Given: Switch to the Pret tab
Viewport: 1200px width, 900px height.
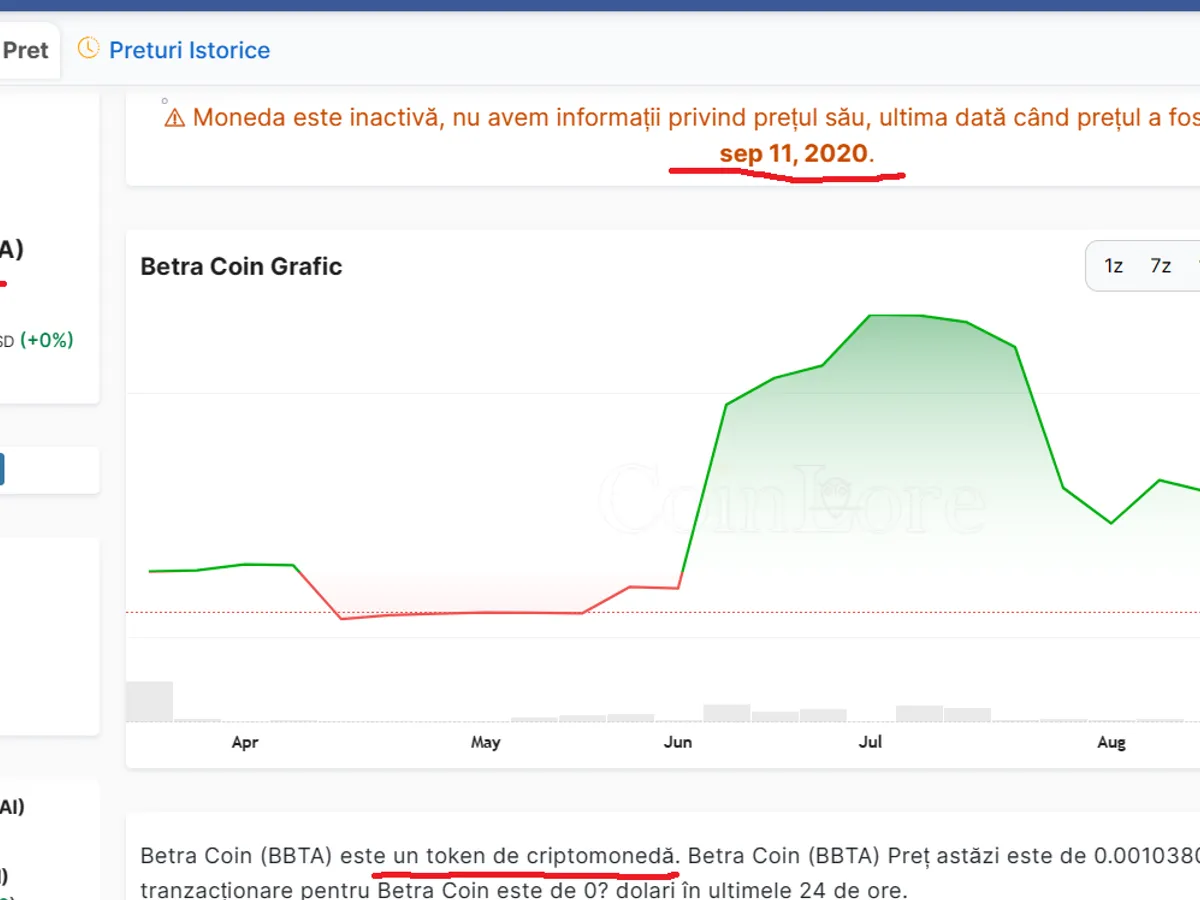Looking at the screenshot, I should pos(26,50).
